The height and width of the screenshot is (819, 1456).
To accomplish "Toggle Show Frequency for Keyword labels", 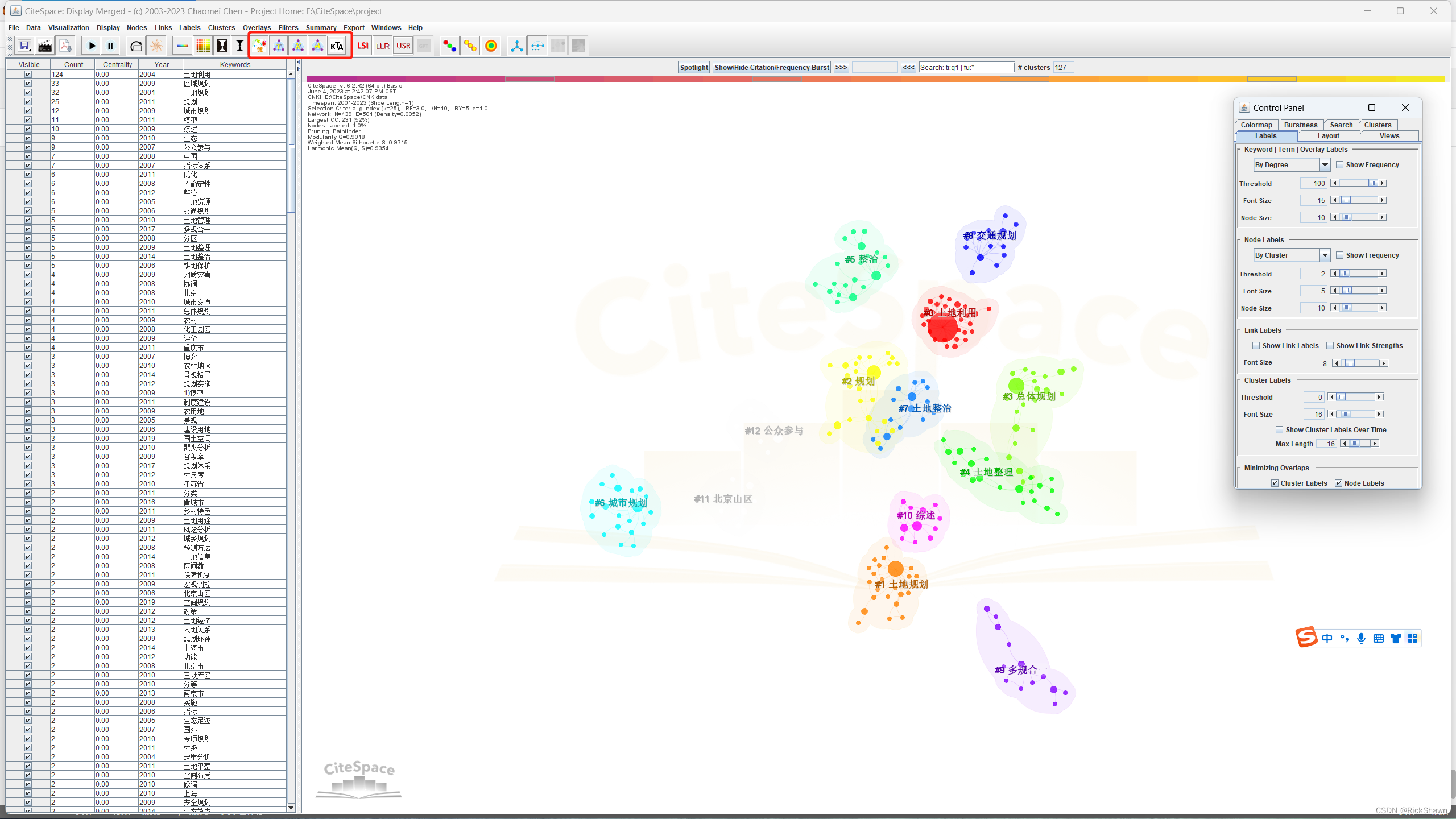I will (1339, 165).
